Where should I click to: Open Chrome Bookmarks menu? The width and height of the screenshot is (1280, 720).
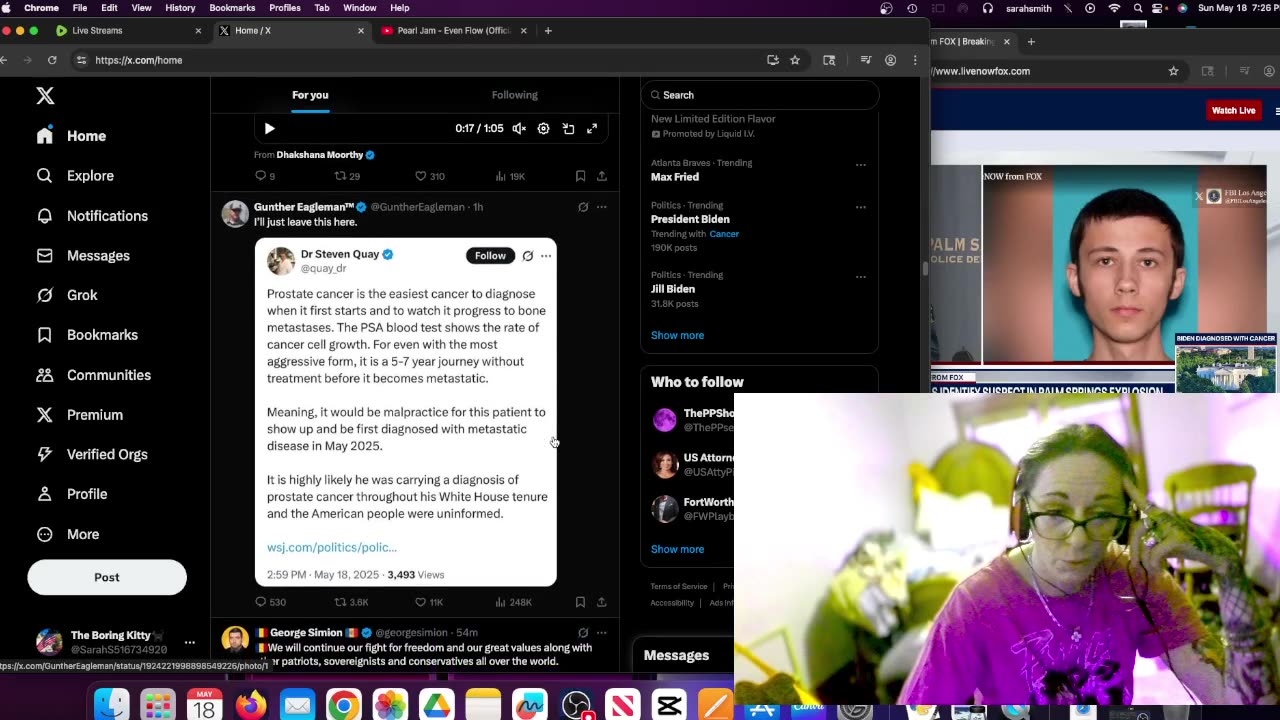pyautogui.click(x=232, y=8)
